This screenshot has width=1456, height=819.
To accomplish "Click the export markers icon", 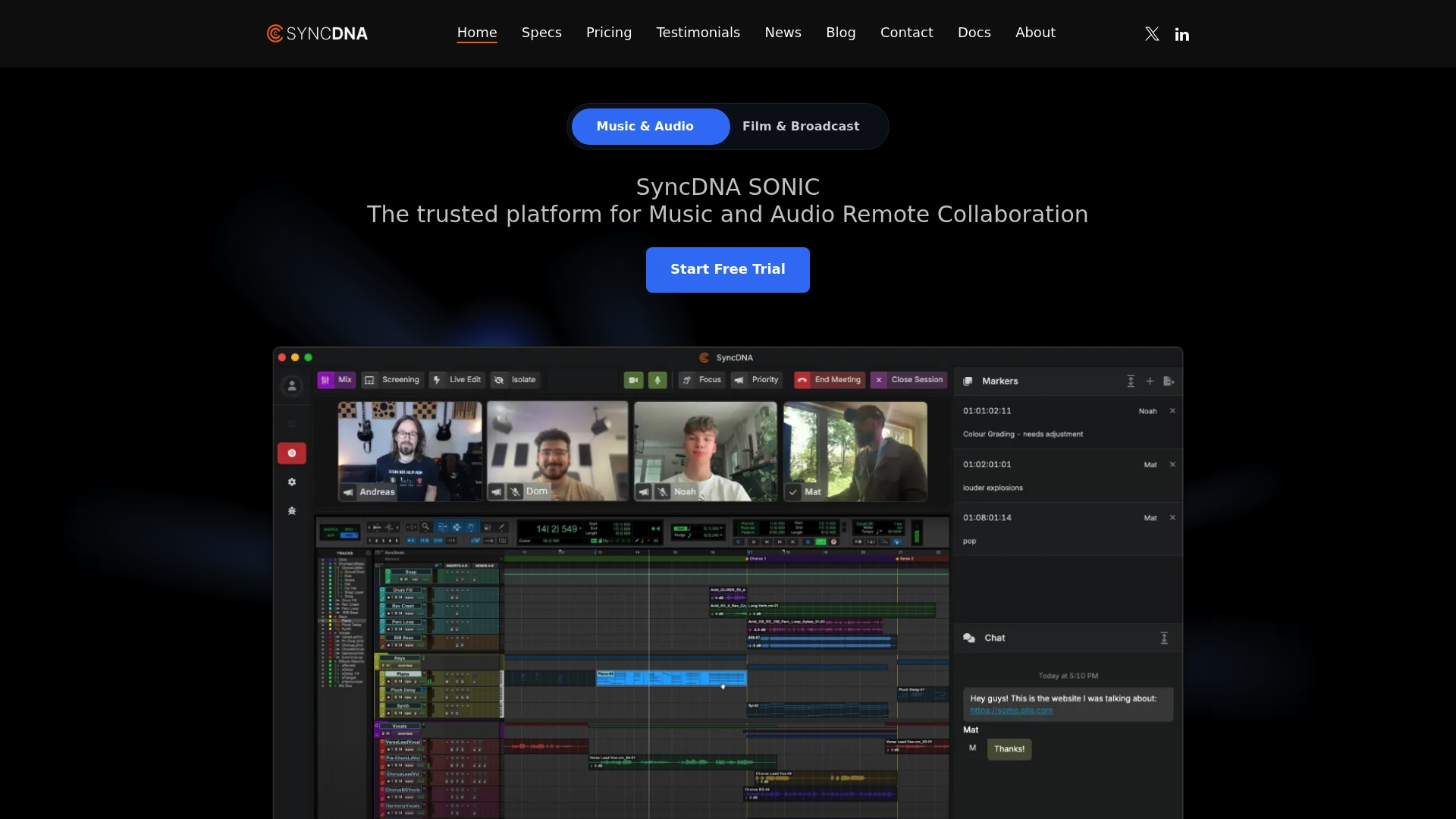I will coord(1169,381).
